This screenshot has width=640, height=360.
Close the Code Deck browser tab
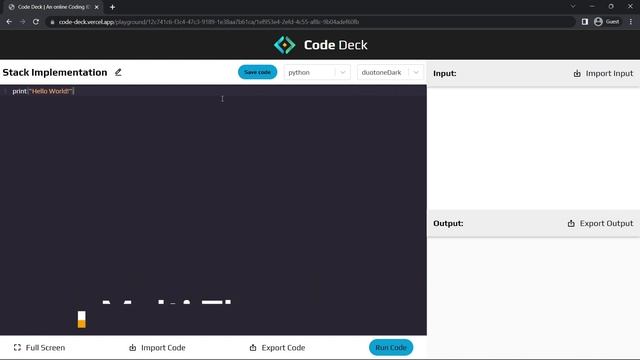97,7
